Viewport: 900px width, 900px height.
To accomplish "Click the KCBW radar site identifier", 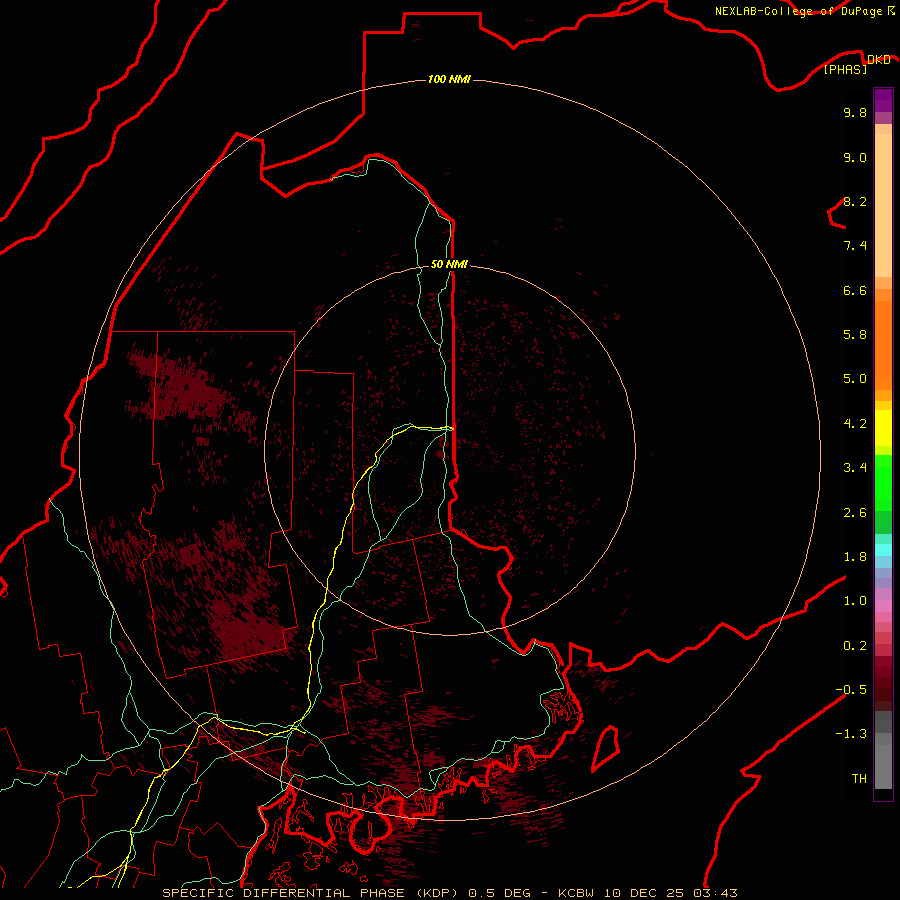I will point(577,893).
